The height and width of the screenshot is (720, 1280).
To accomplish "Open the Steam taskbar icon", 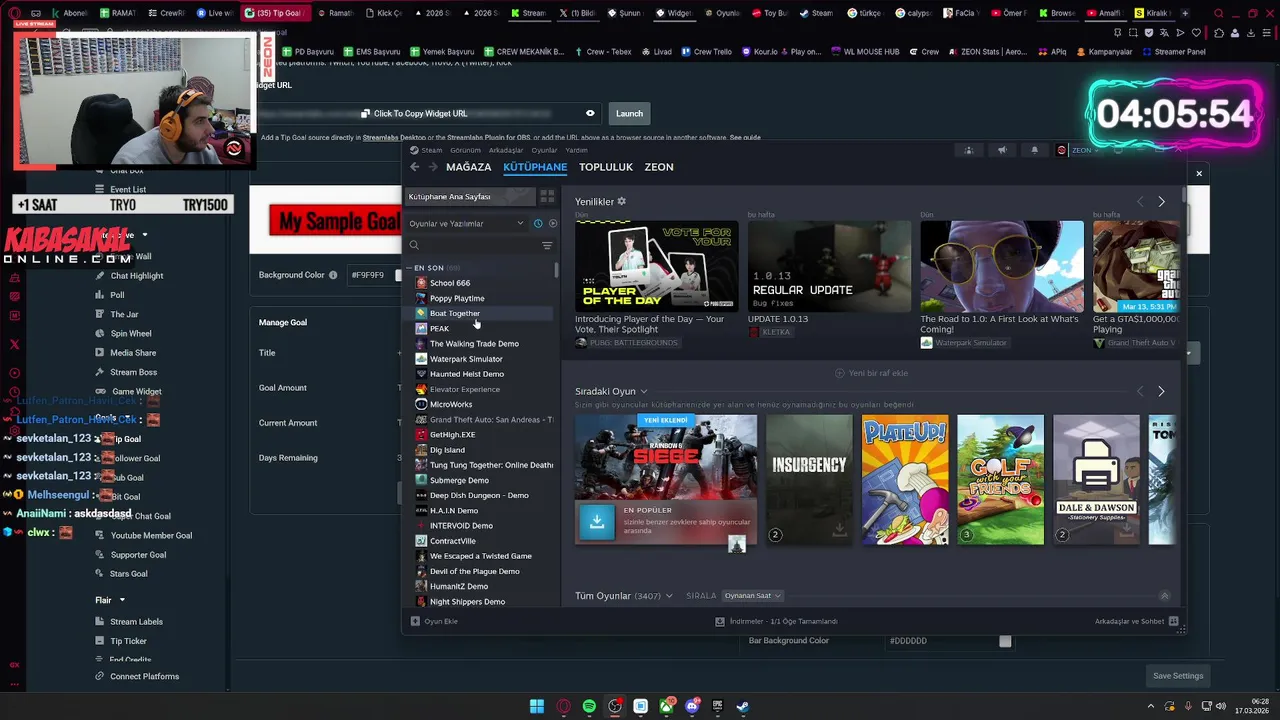I will pyautogui.click(x=742, y=706).
